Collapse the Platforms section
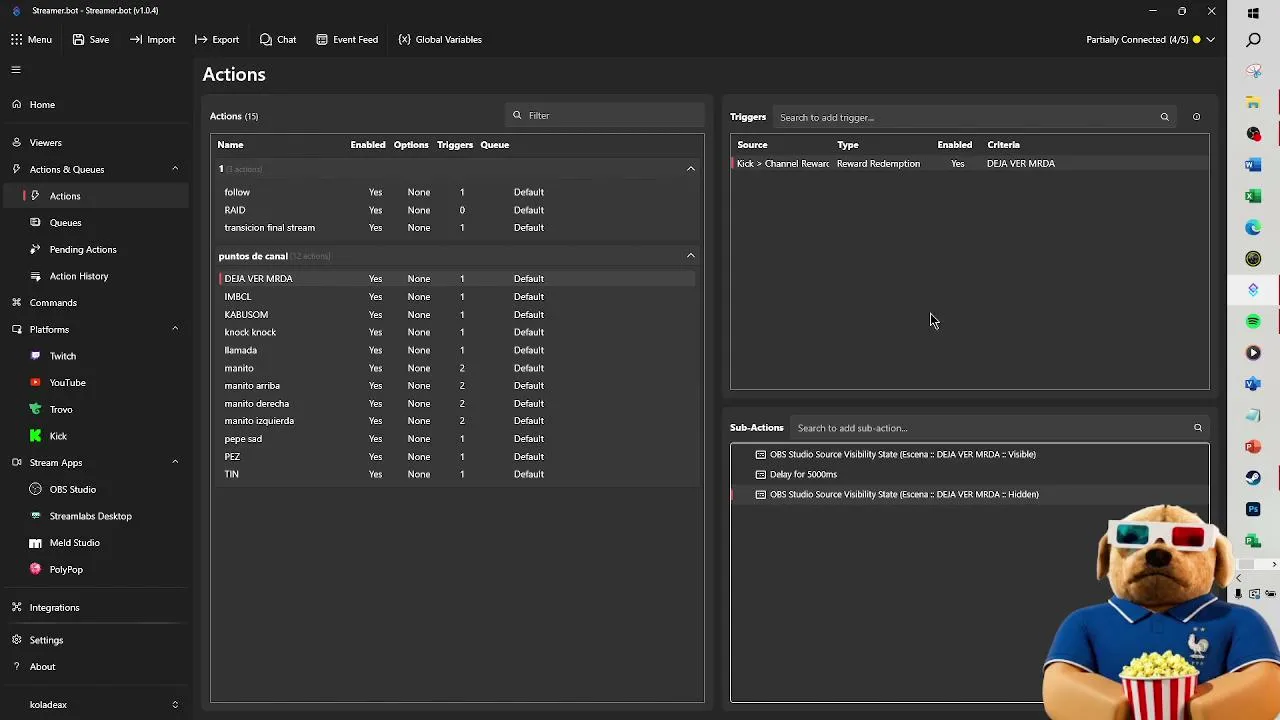 175,329
